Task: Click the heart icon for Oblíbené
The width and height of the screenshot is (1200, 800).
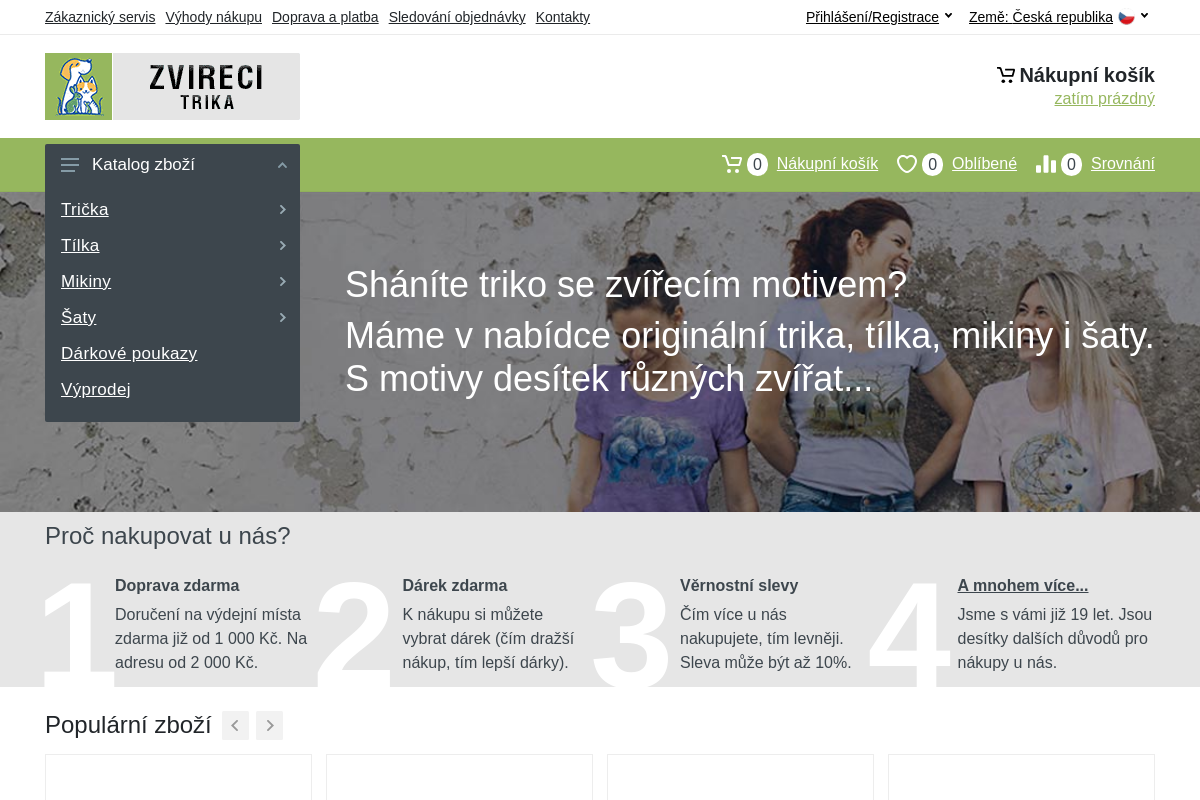Action: pyautogui.click(x=906, y=163)
